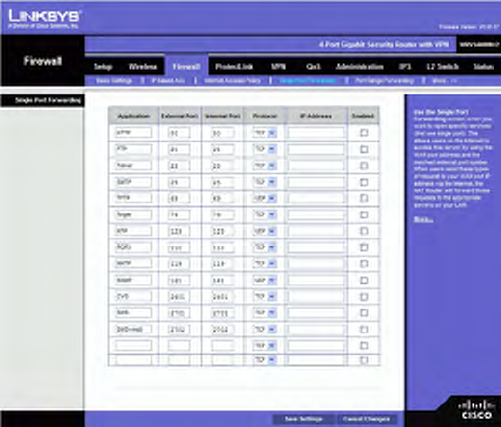Toggle the Enabled checkbox in the last row
The height and width of the screenshot is (427, 501).
click(x=364, y=360)
